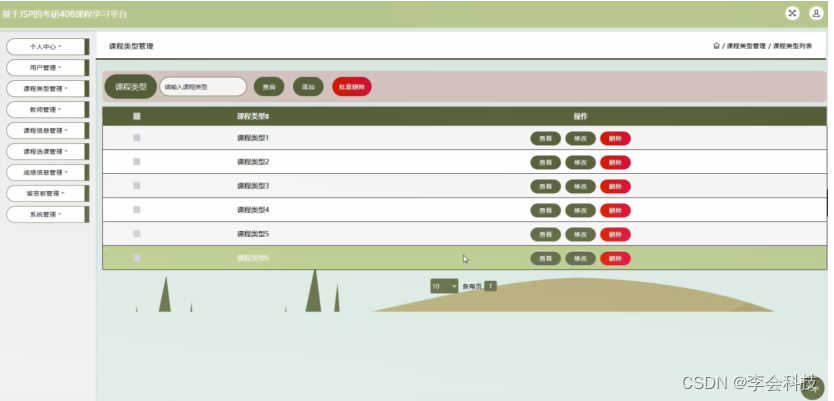
Task: Click 删除 for 课程类型3
Action: point(615,186)
